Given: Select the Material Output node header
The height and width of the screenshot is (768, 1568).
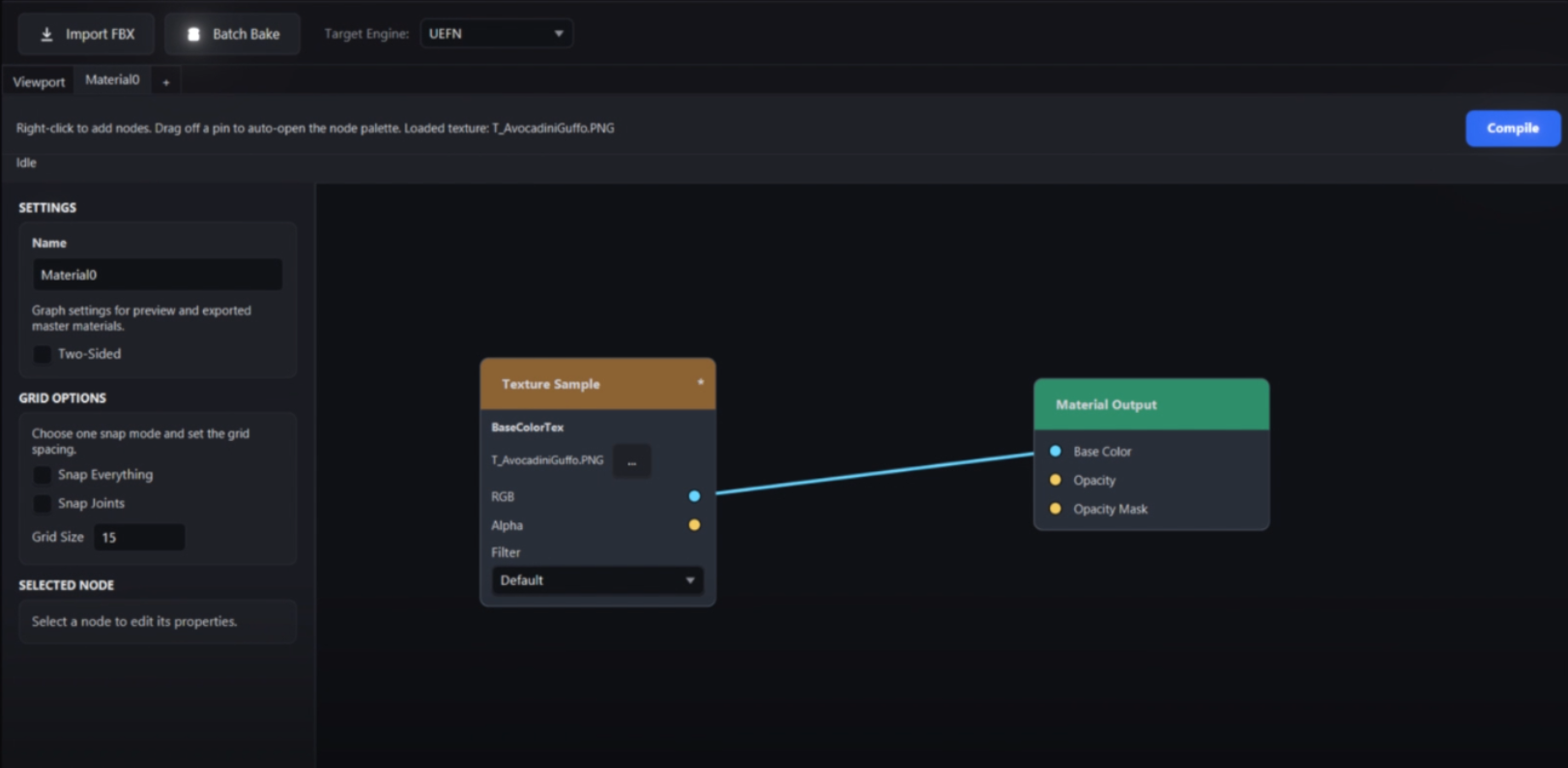Looking at the screenshot, I should point(1151,404).
